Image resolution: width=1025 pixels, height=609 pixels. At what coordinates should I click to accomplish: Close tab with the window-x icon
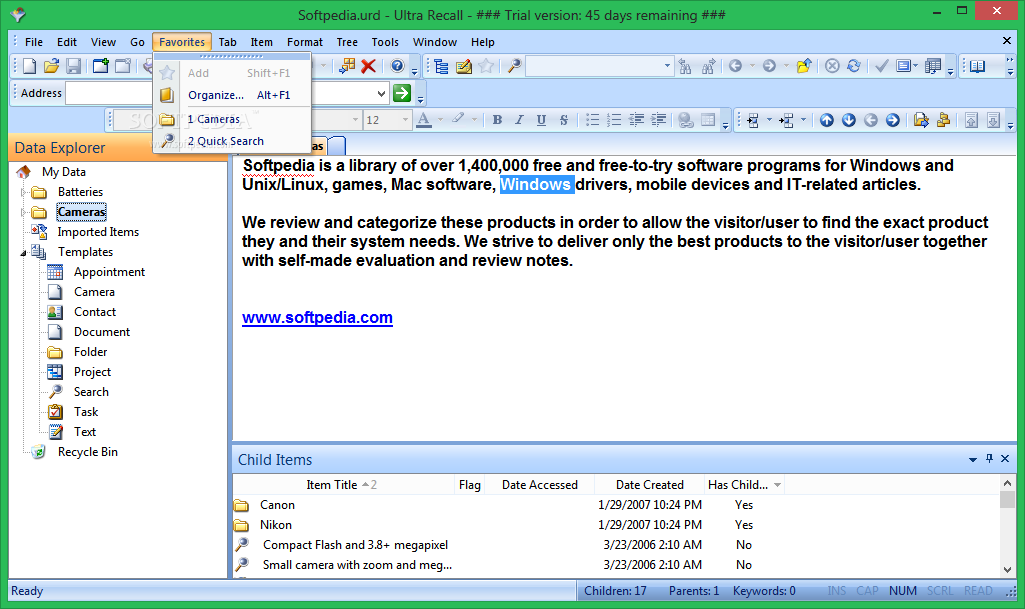123,66
